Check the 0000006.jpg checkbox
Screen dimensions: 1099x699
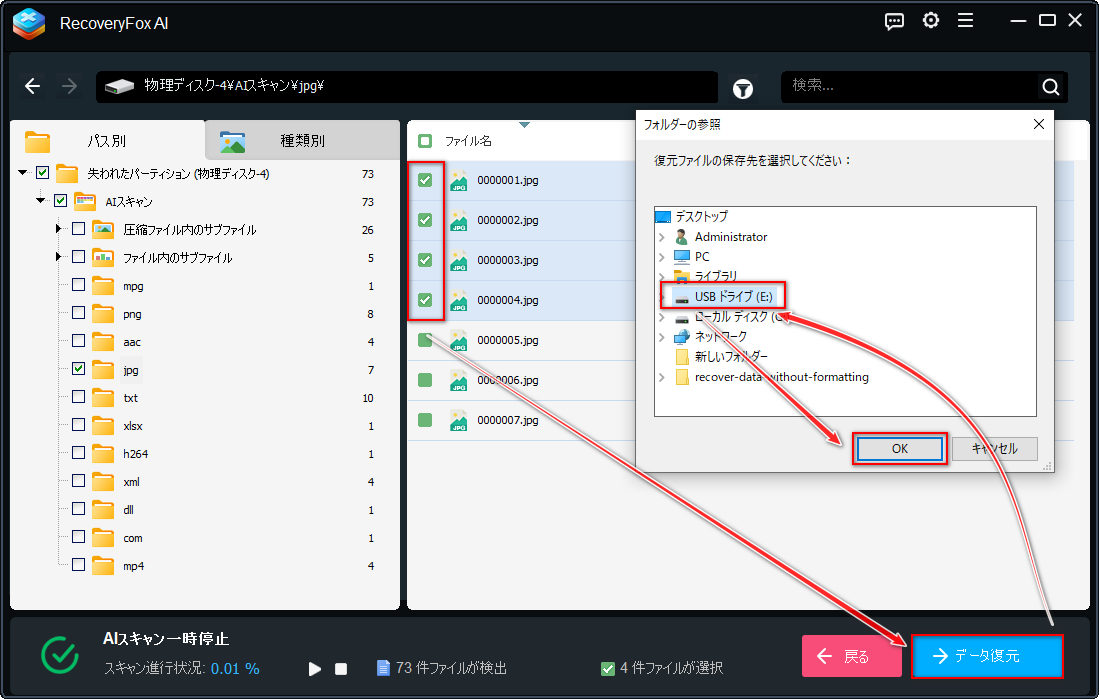[x=425, y=380]
